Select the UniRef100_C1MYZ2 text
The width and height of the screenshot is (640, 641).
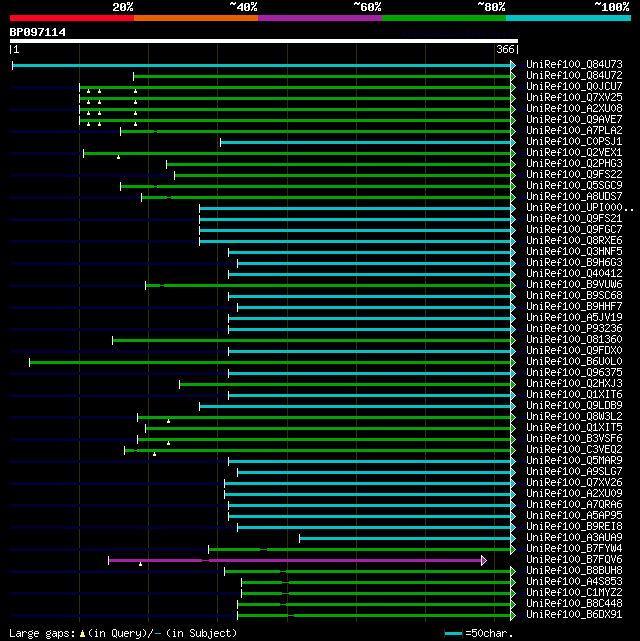(574, 593)
